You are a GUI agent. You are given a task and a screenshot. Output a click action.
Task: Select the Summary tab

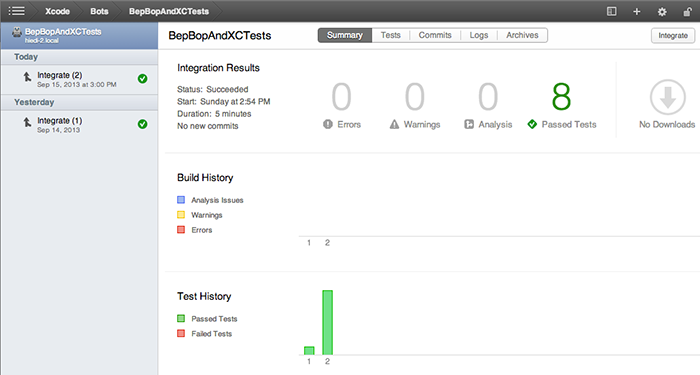pos(345,35)
